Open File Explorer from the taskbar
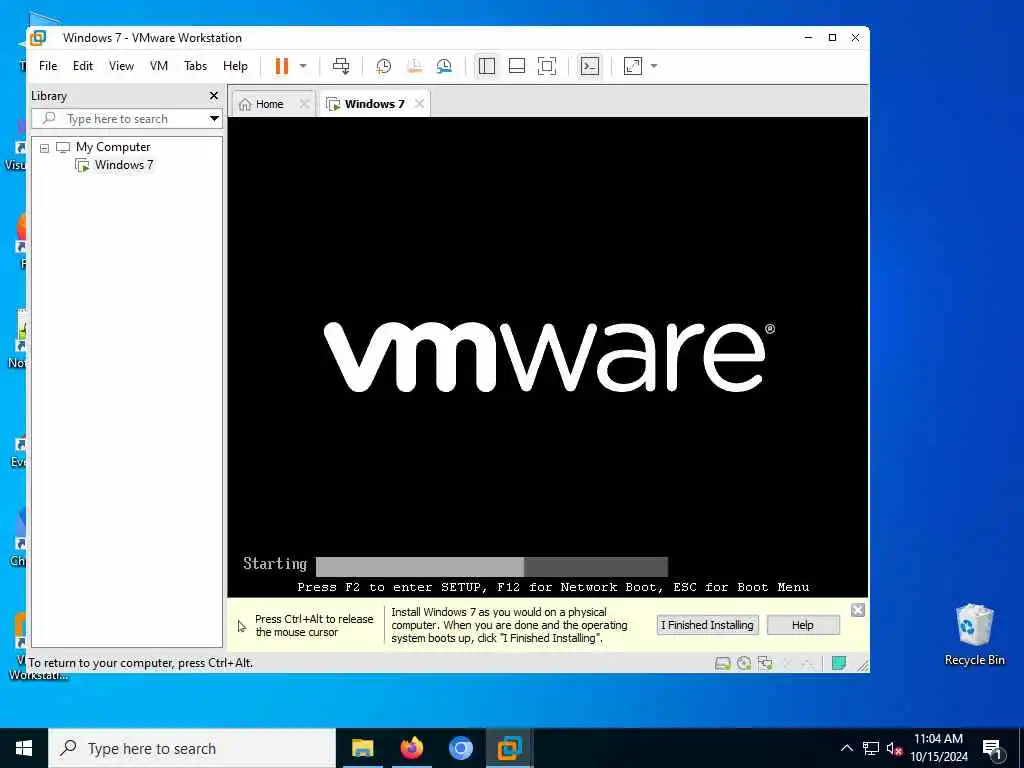This screenshot has width=1024, height=768. pyautogui.click(x=362, y=748)
